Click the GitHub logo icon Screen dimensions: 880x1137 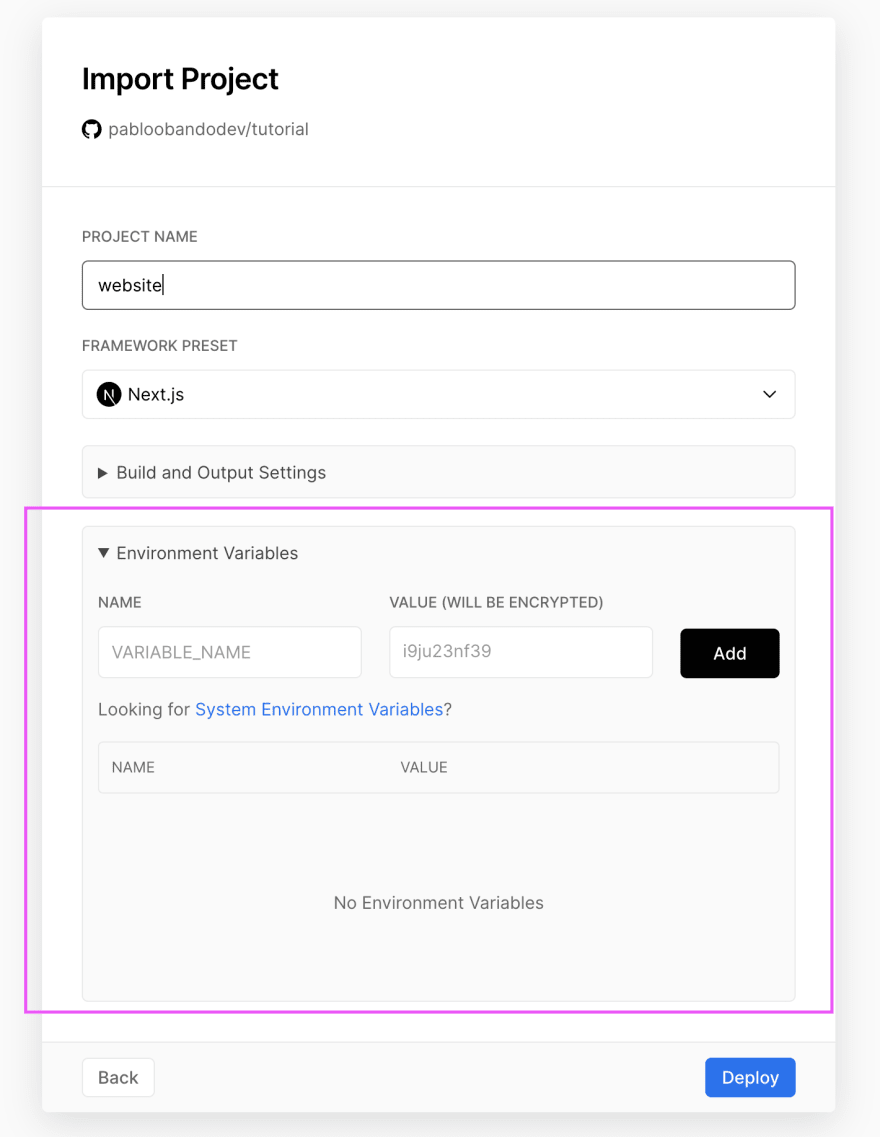[x=91, y=129]
